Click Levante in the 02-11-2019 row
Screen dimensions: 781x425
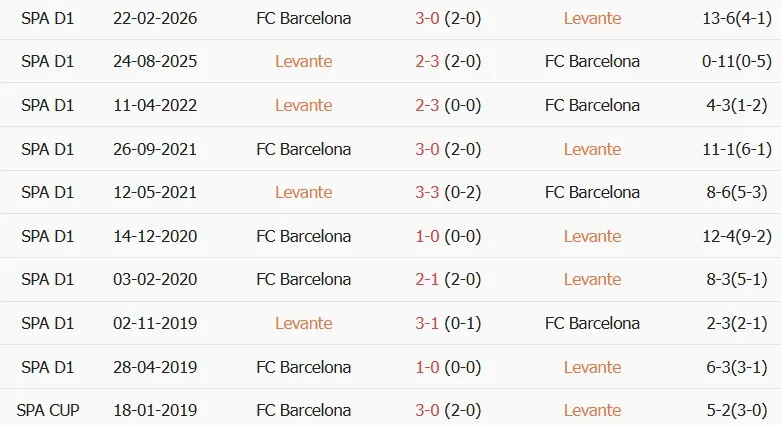pyautogui.click(x=303, y=323)
